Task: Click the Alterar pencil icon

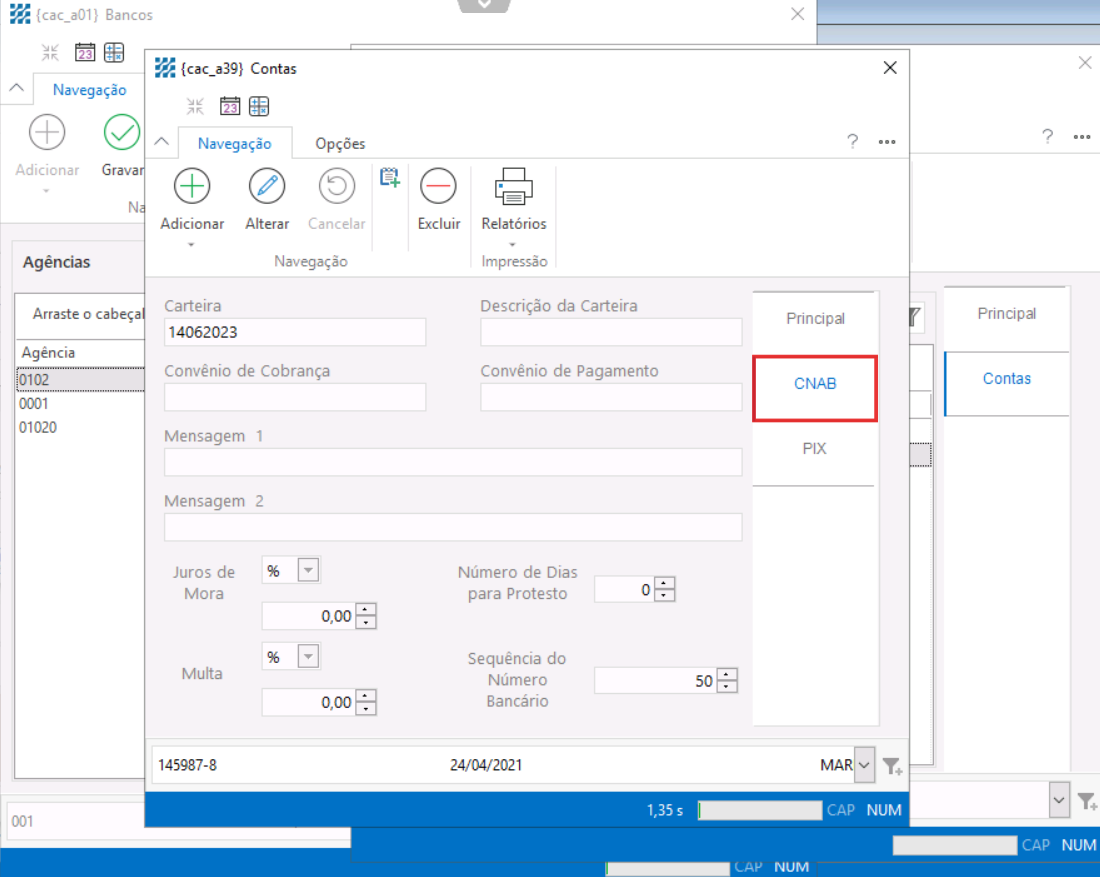Action: point(267,186)
